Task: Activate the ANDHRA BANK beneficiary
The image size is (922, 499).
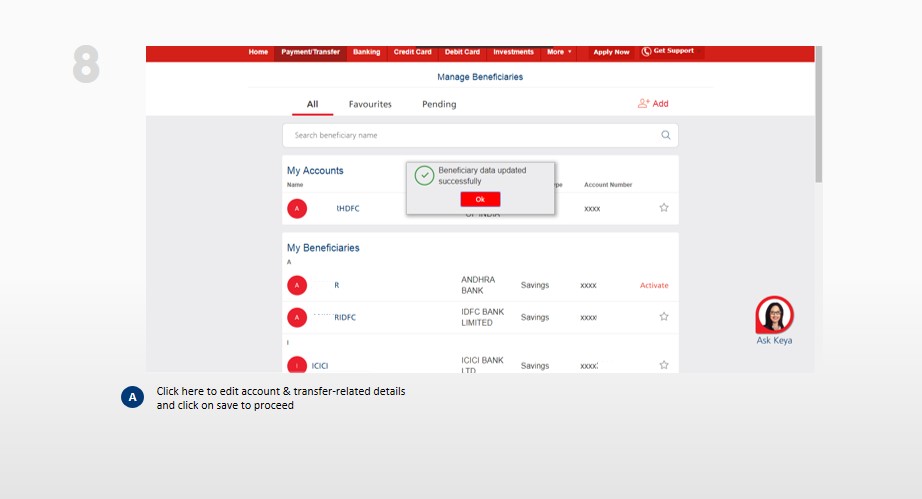Action: pos(654,285)
